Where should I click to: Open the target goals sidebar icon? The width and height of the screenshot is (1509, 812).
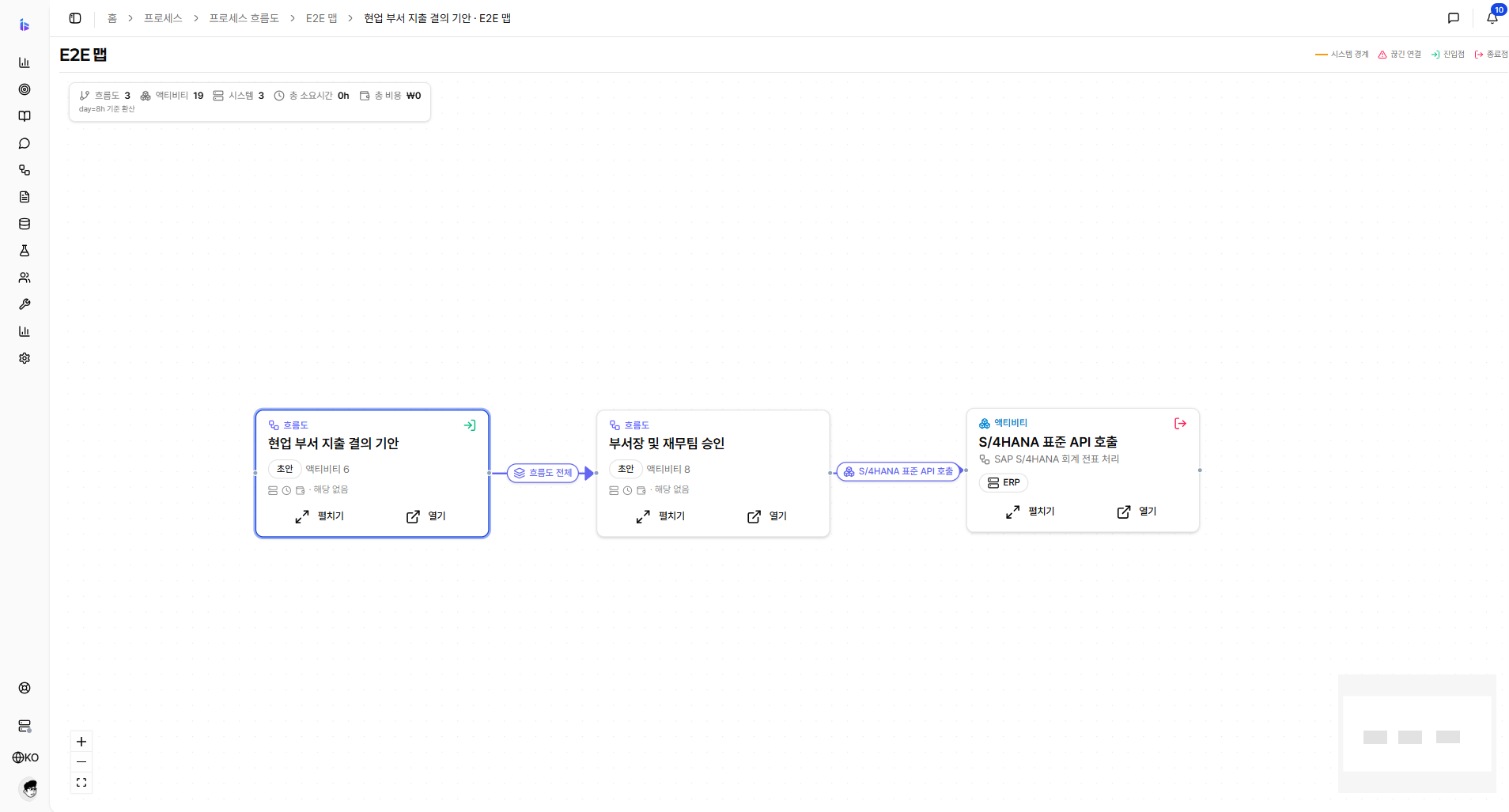pos(25,89)
